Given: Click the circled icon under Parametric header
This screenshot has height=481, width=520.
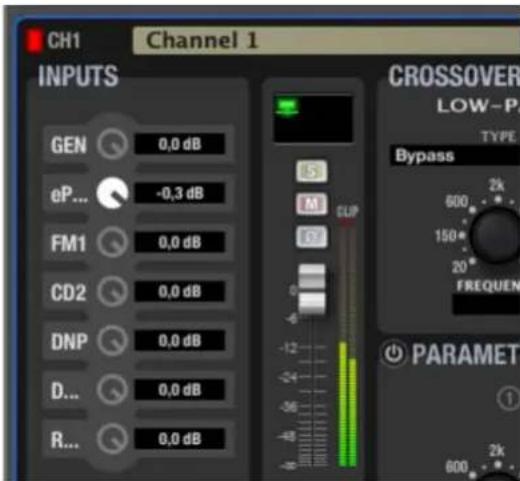Looking at the screenshot, I should point(508,398).
